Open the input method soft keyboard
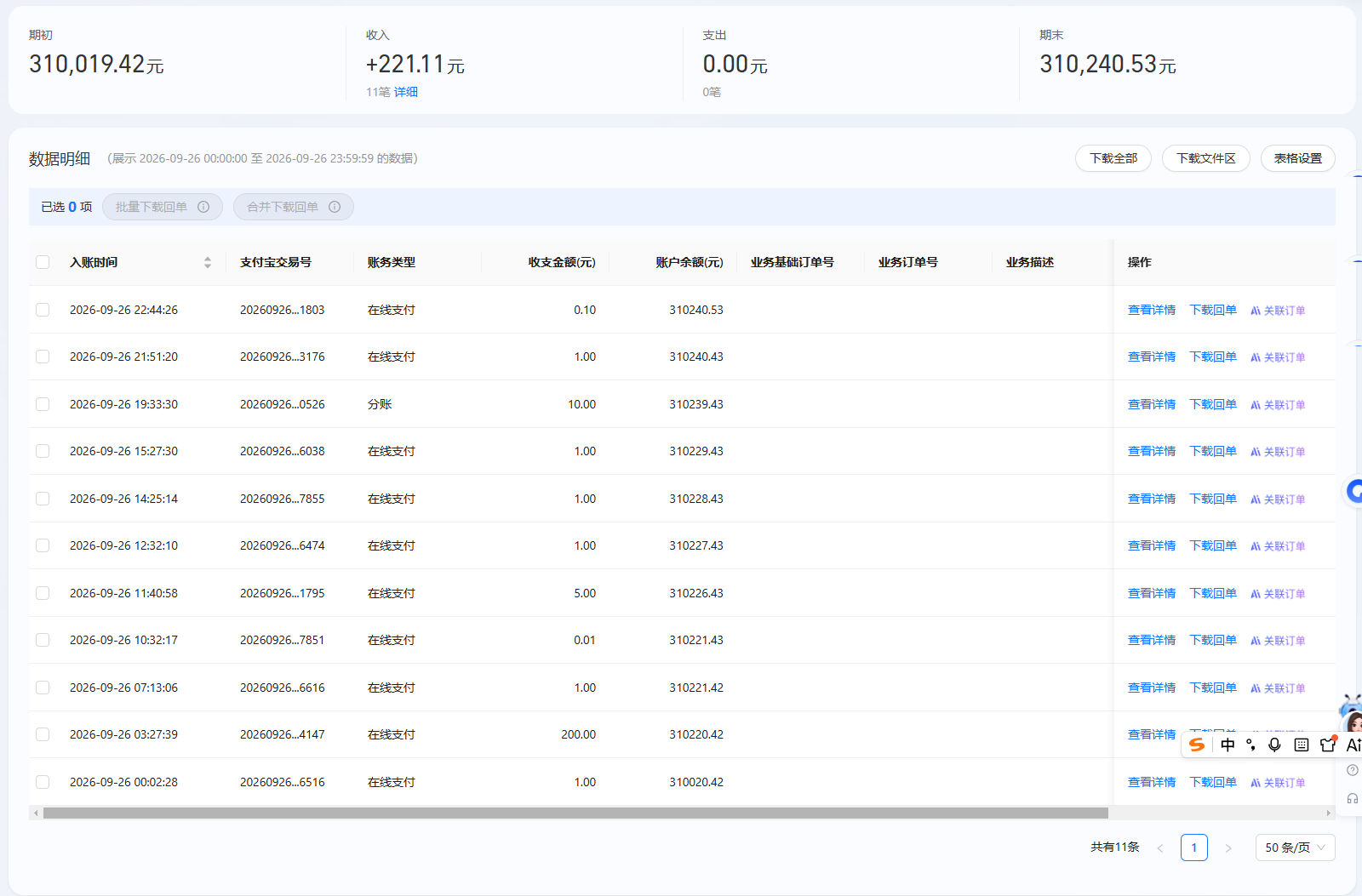The width and height of the screenshot is (1362, 896). click(1302, 745)
